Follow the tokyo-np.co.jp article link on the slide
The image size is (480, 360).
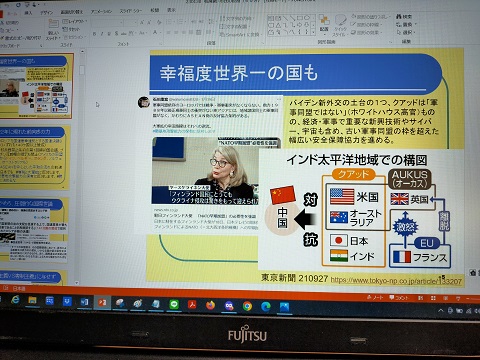(396, 281)
